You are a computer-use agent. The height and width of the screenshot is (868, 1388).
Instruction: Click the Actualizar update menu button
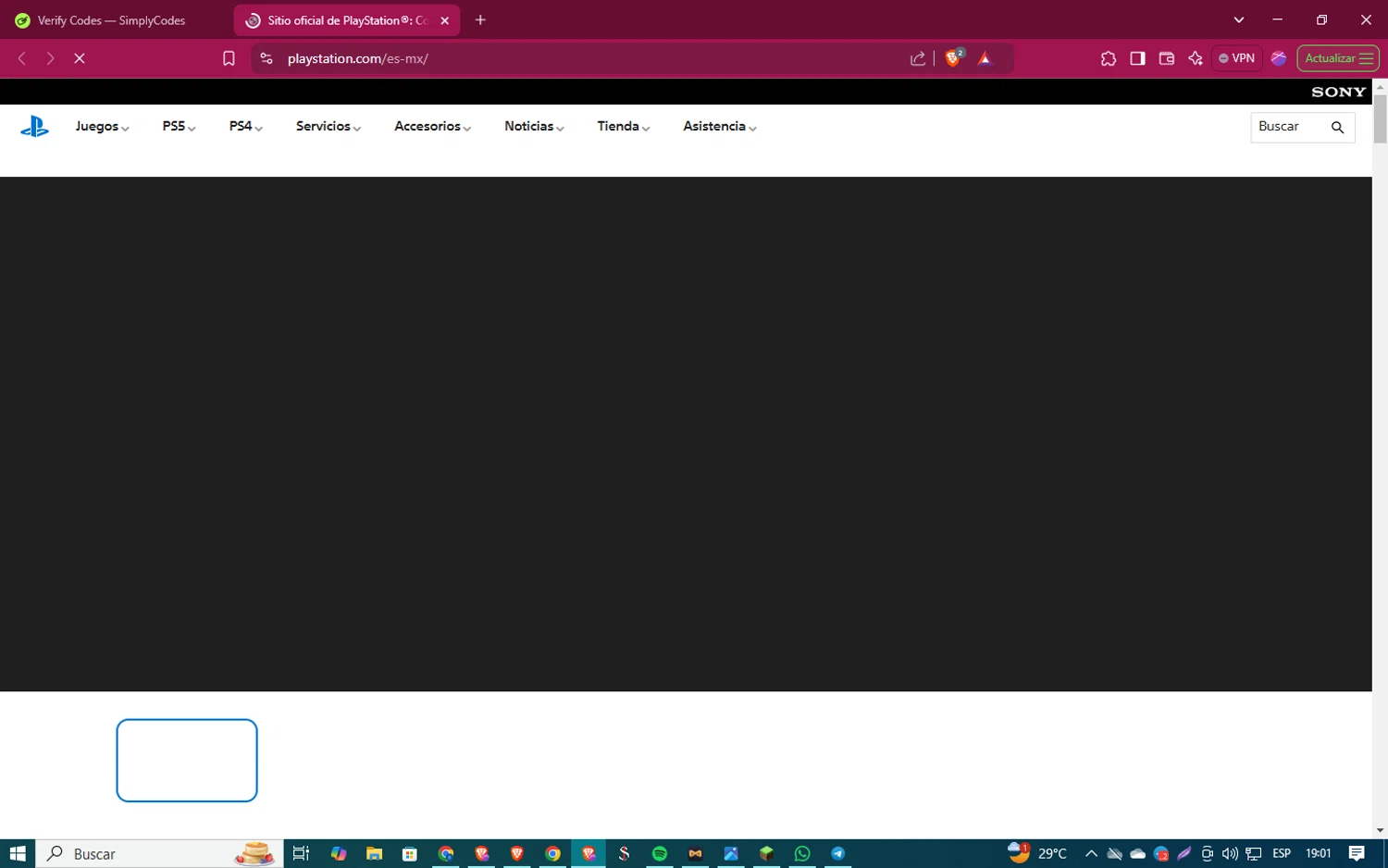click(1338, 58)
